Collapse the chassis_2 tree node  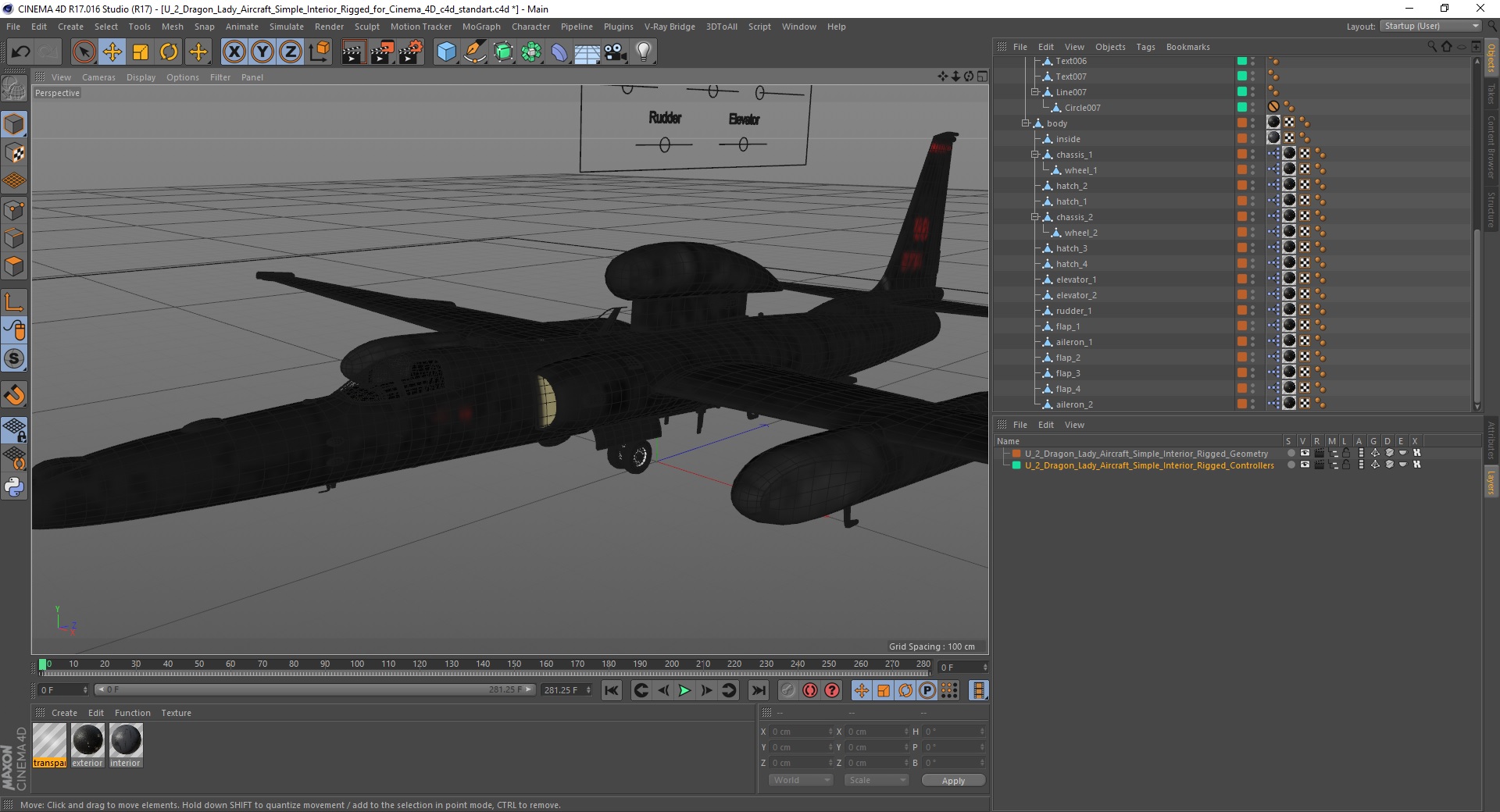point(1034,217)
